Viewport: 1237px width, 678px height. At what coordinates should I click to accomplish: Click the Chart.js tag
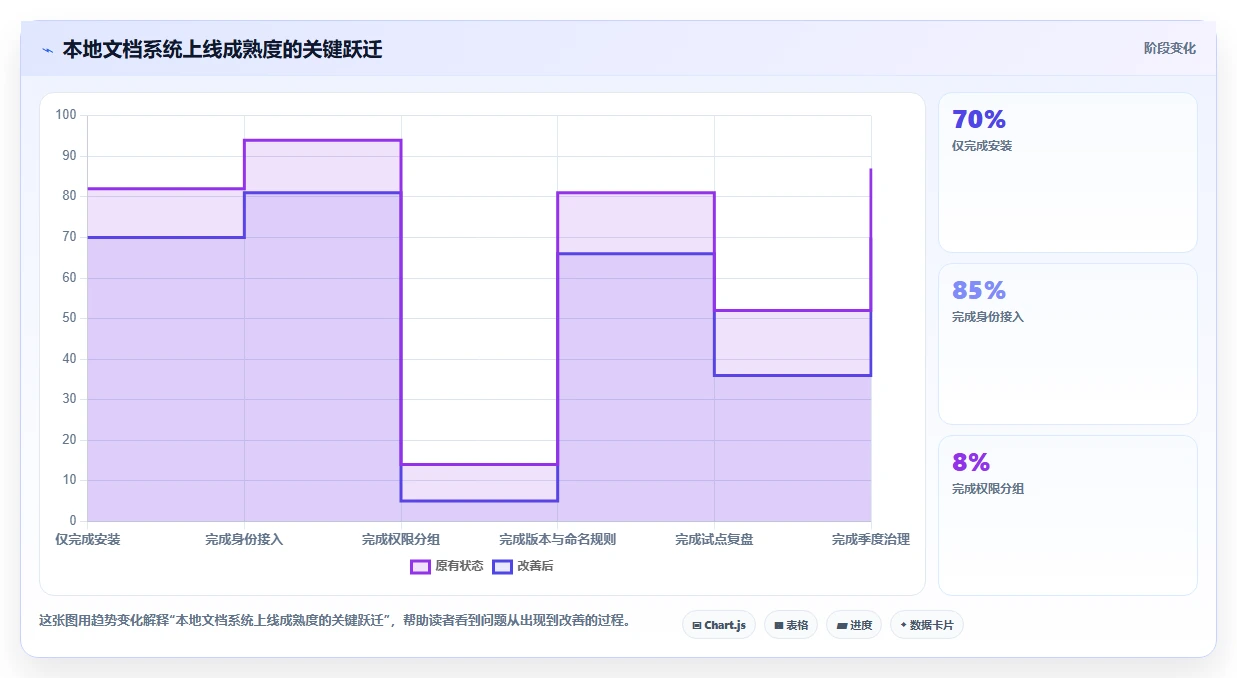[x=719, y=625]
